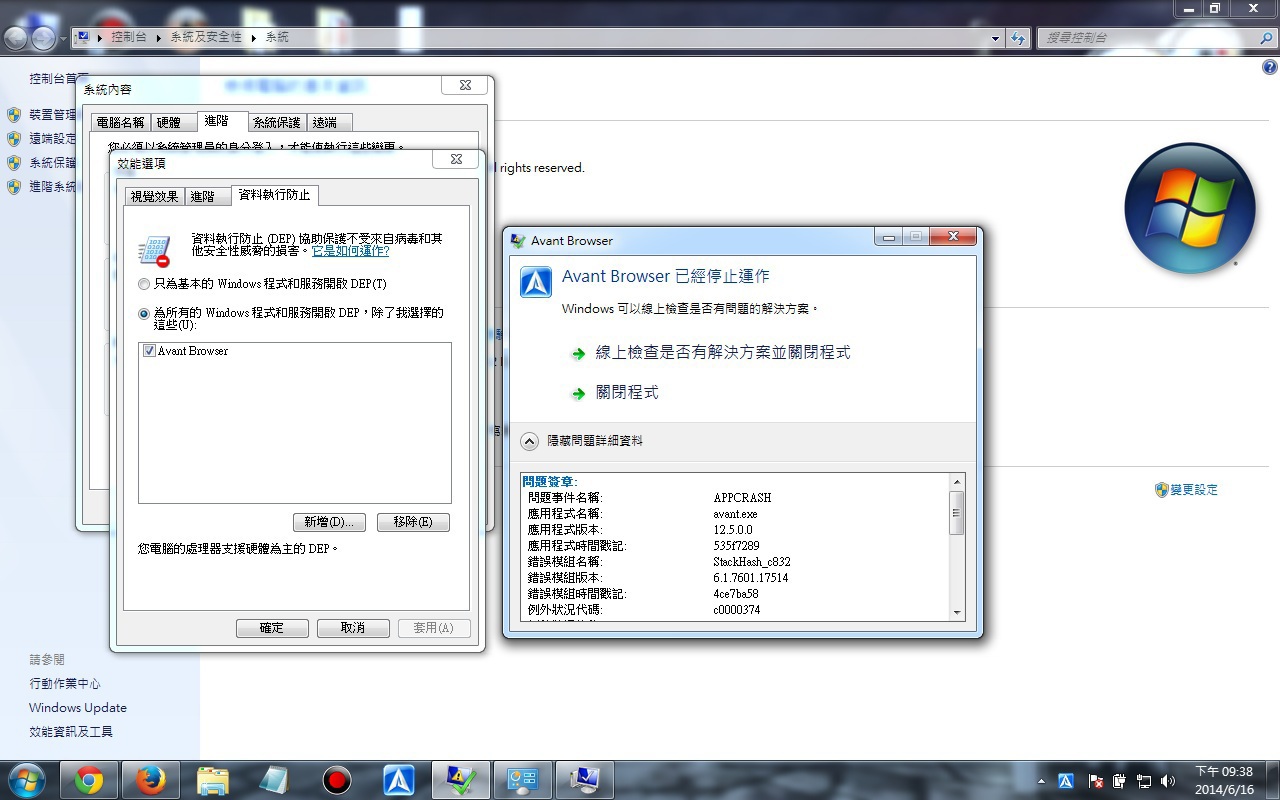Click the Avant Browser tray icon
Image resolution: width=1280 pixels, height=800 pixels.
[x=1066, y=781]
